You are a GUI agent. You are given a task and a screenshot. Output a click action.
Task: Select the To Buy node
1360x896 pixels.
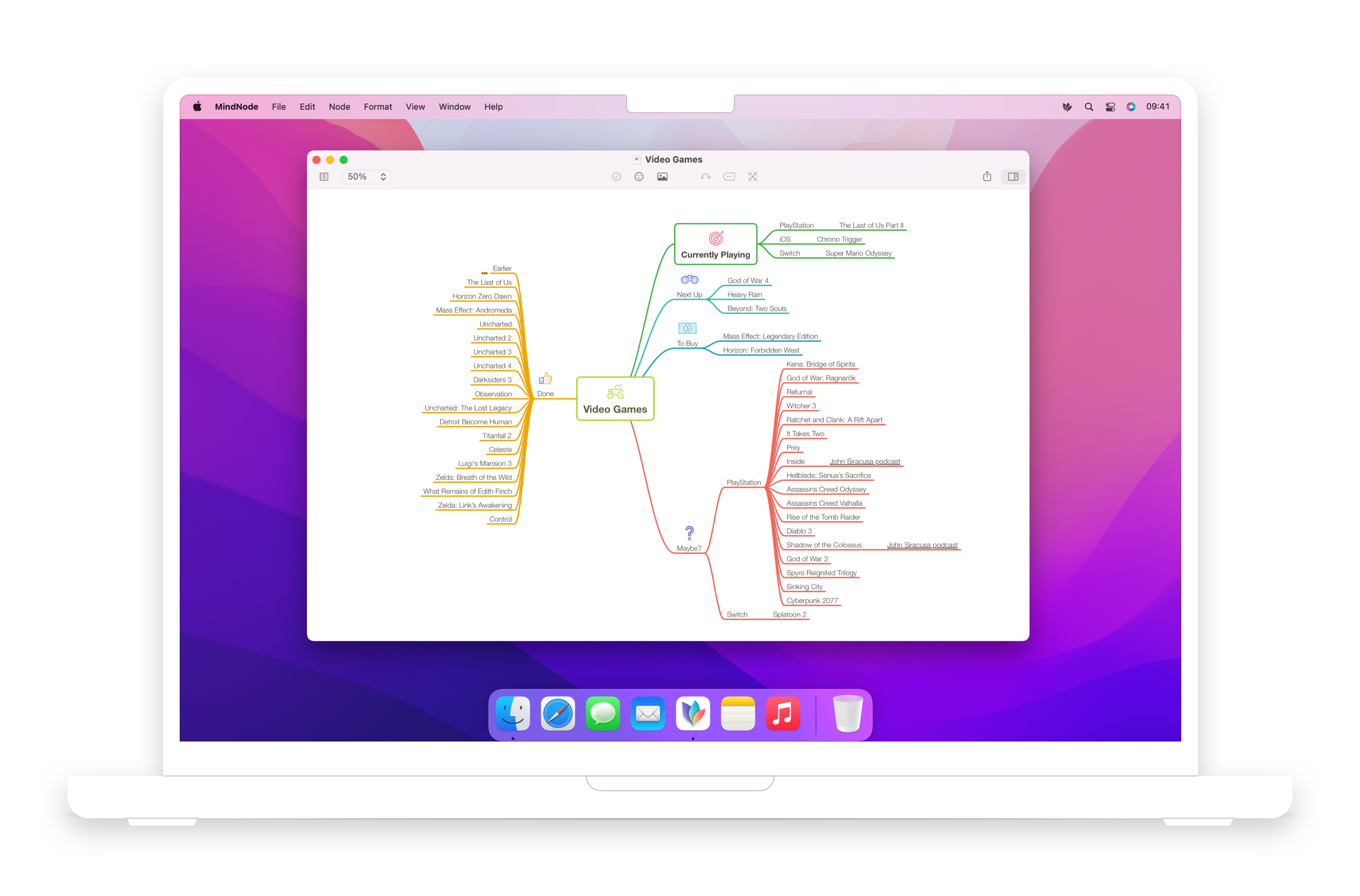(x=687, y=343)
